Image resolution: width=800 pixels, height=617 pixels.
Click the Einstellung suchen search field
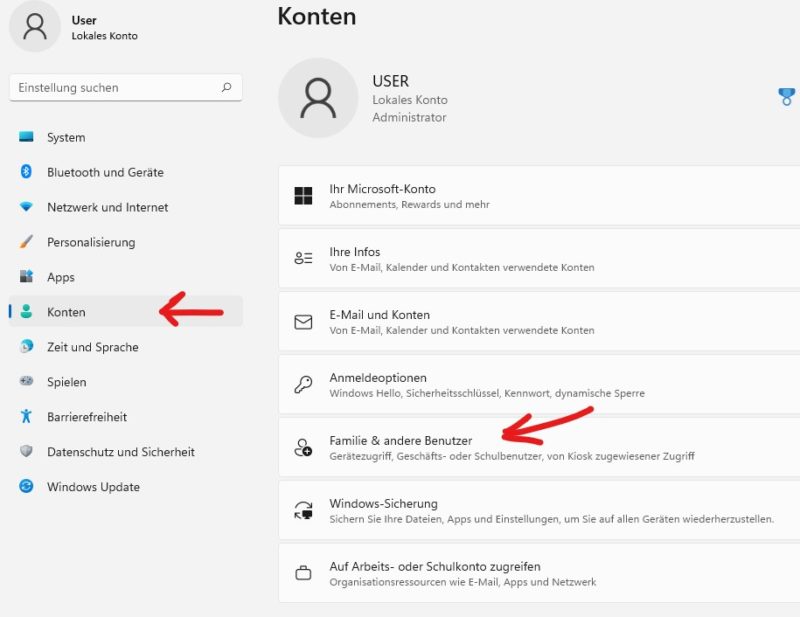tap(126, 88)
